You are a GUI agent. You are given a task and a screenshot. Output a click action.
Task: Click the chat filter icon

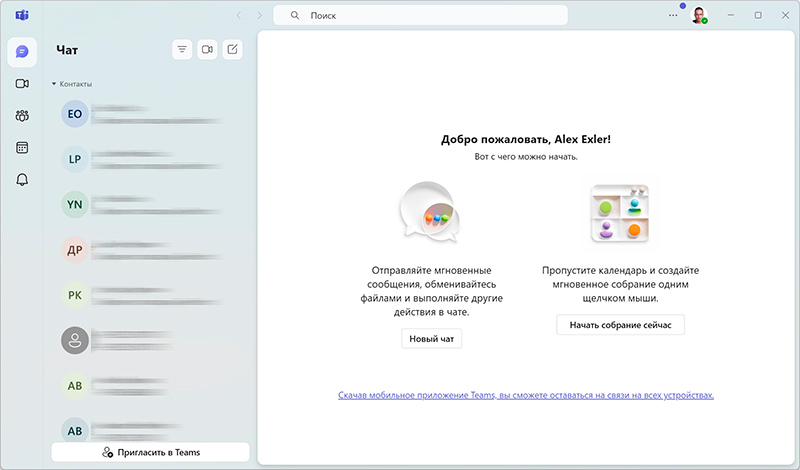[182, 49]
